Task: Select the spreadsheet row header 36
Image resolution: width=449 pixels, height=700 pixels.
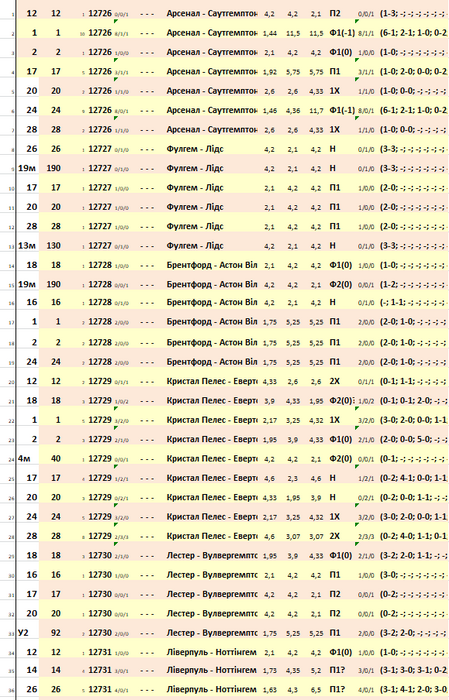Action: 12,691
